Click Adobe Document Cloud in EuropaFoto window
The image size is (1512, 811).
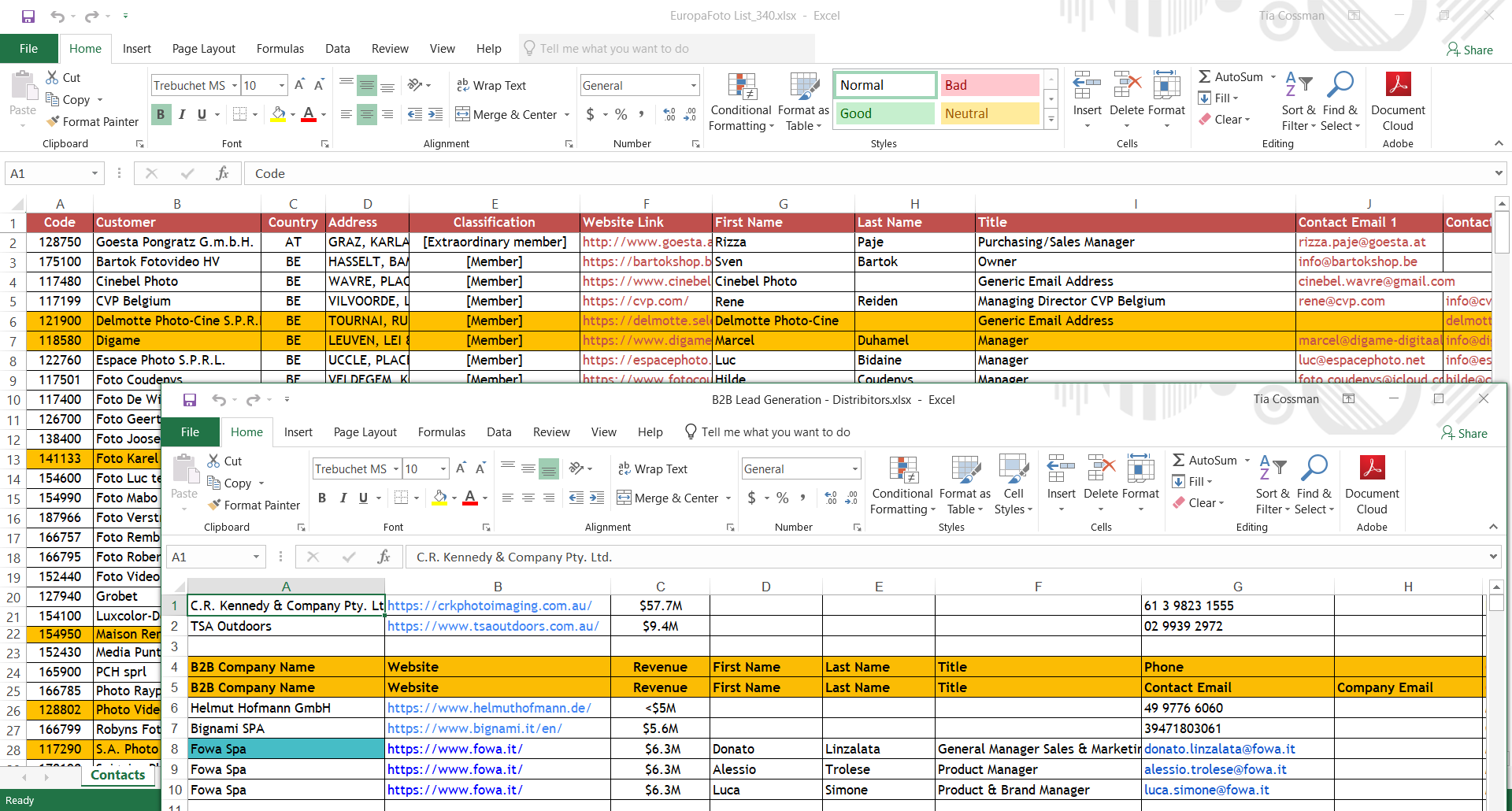1398,101
